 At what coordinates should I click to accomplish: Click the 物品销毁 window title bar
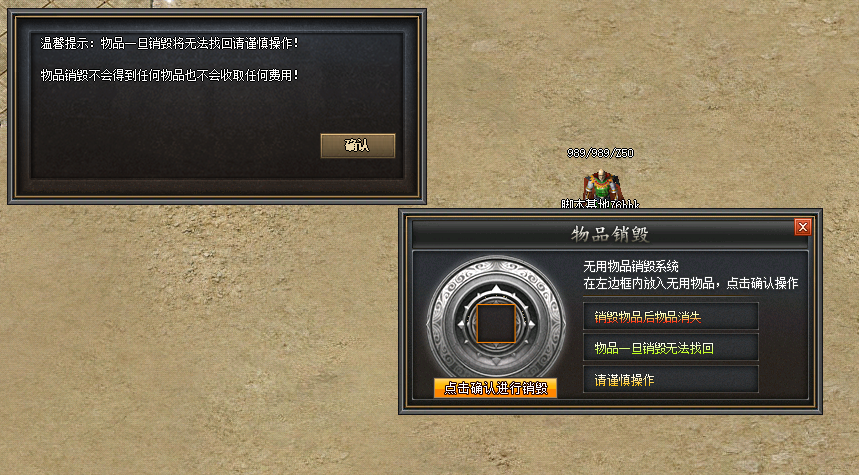[x=610, y=234]
